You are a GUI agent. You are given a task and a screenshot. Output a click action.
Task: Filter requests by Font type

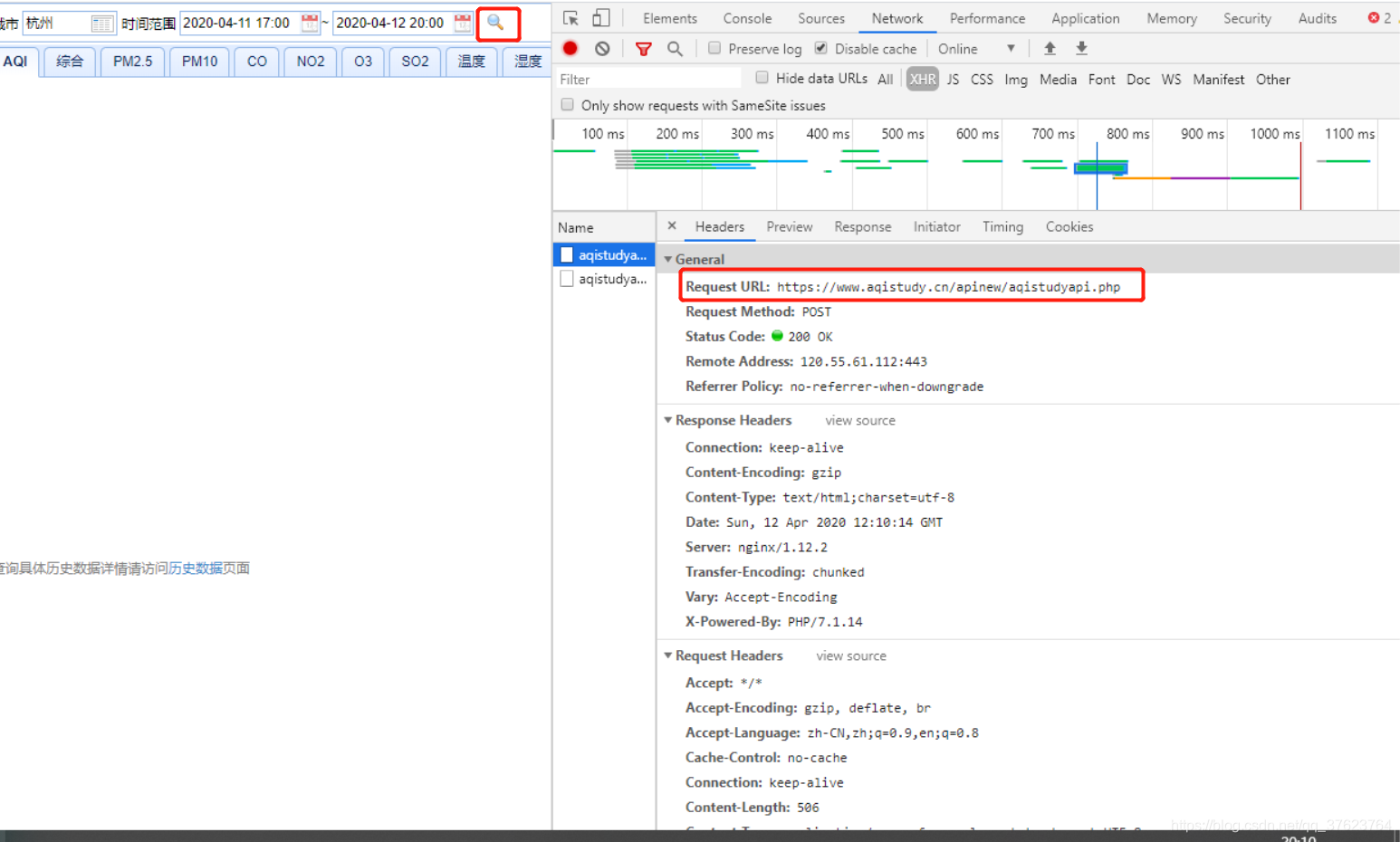1101,80
